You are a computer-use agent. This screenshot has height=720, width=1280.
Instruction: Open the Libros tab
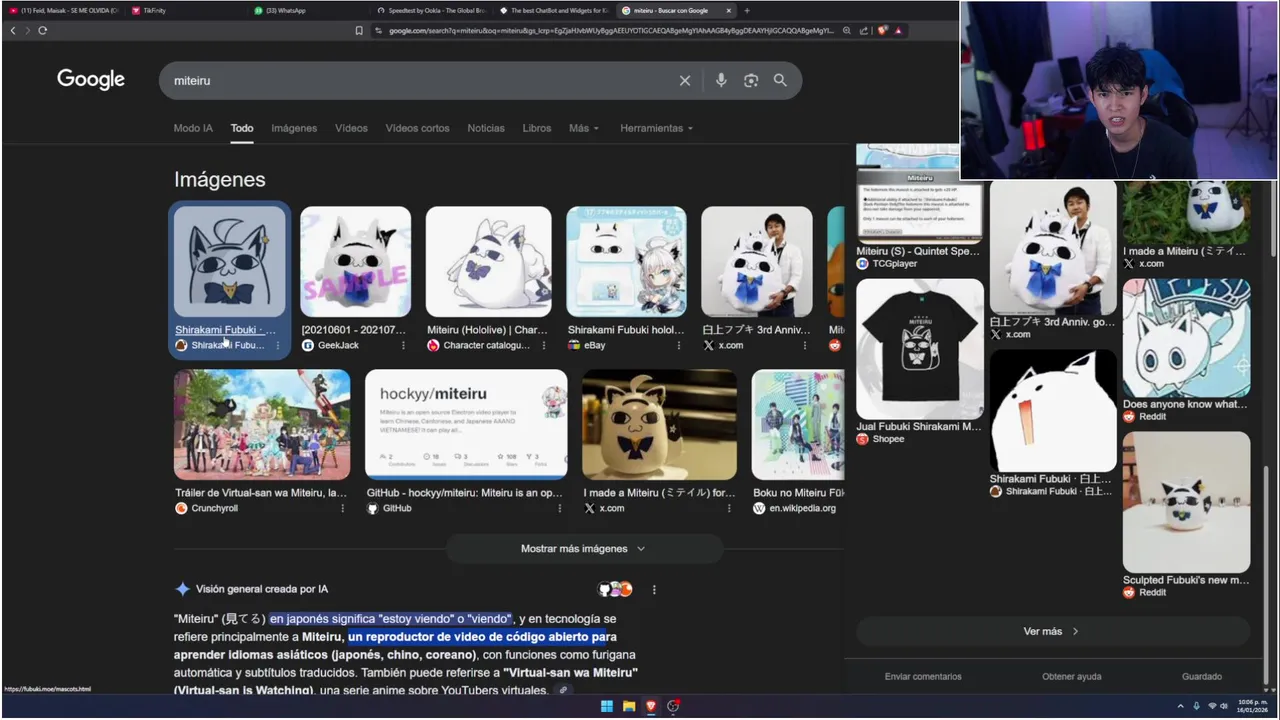[x=537, y=128]
